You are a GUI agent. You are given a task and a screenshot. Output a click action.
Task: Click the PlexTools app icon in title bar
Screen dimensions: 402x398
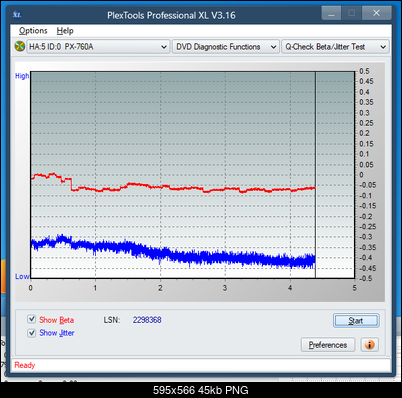[17, 15]
